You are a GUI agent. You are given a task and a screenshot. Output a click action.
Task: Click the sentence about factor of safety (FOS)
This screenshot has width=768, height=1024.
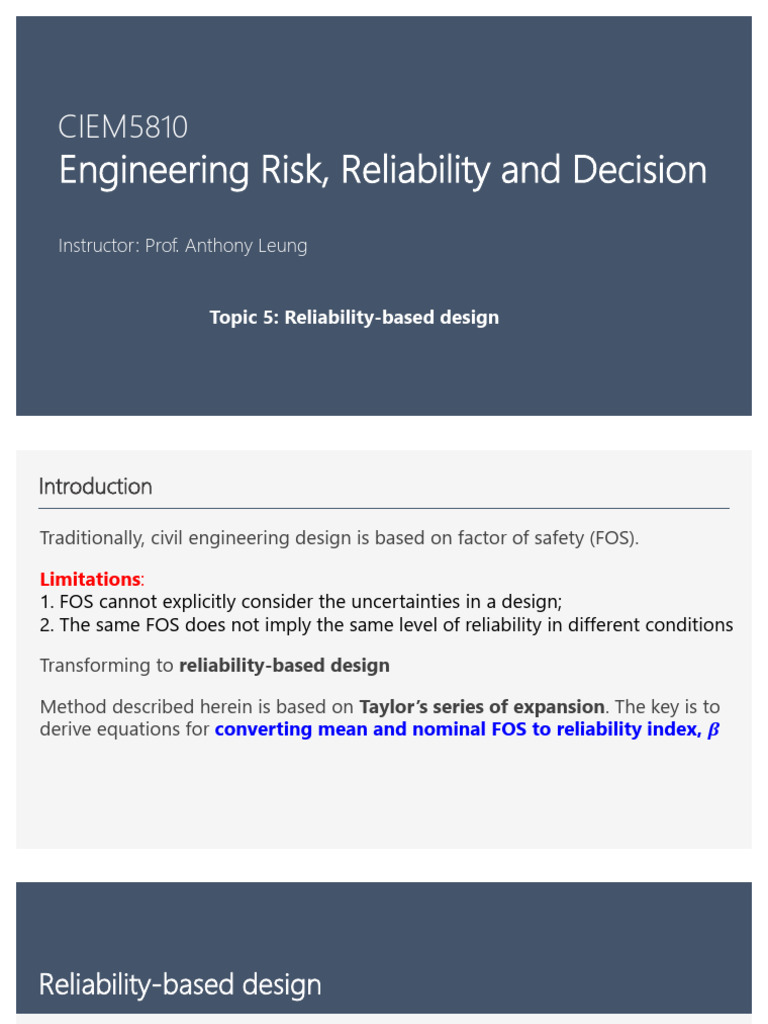[339, 538]
